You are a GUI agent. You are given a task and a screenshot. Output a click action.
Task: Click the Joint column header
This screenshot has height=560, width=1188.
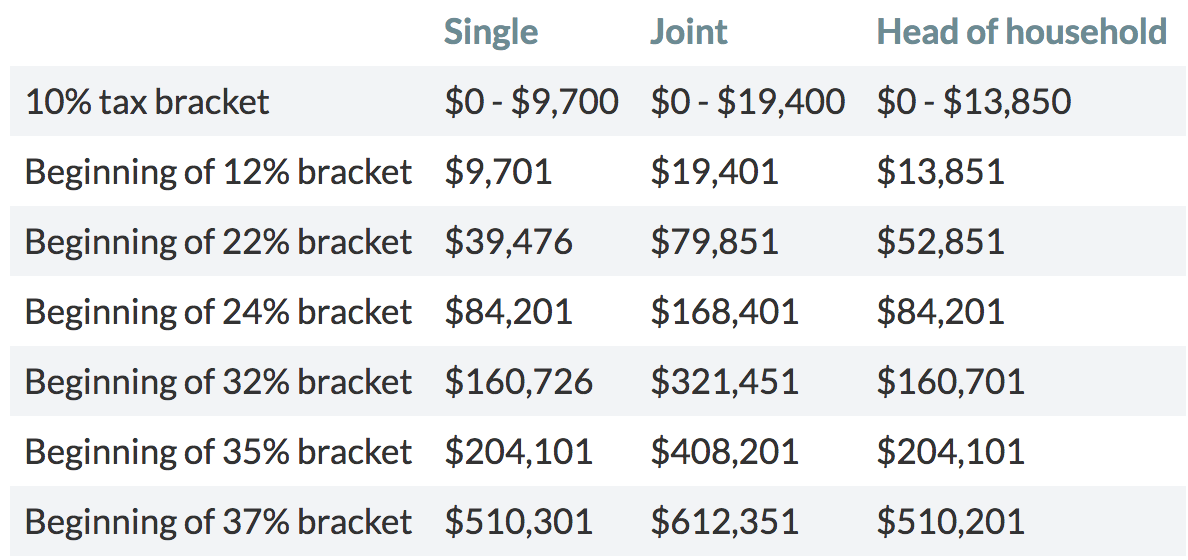click(x=689, y=32)
